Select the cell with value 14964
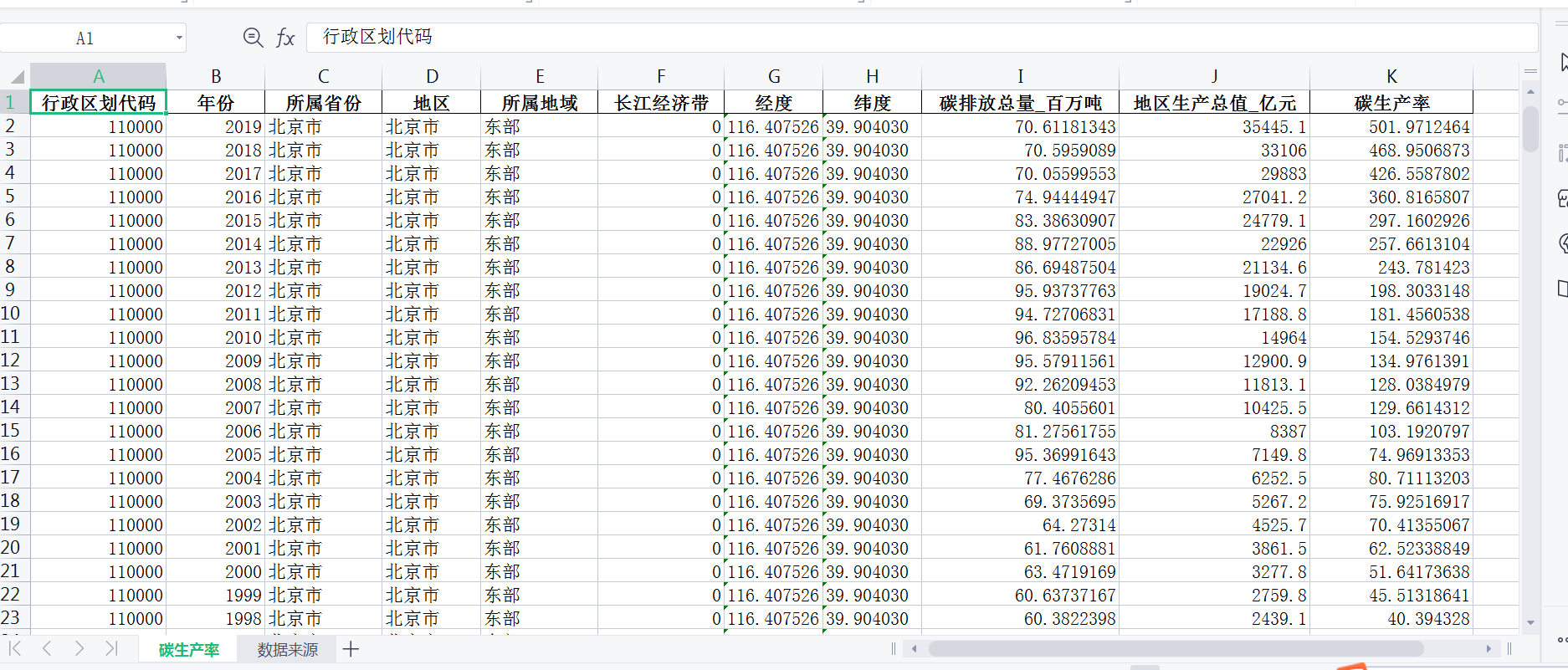This screenshot has height=670, width=1568. pyautogui.click(x=1215, y=337)
